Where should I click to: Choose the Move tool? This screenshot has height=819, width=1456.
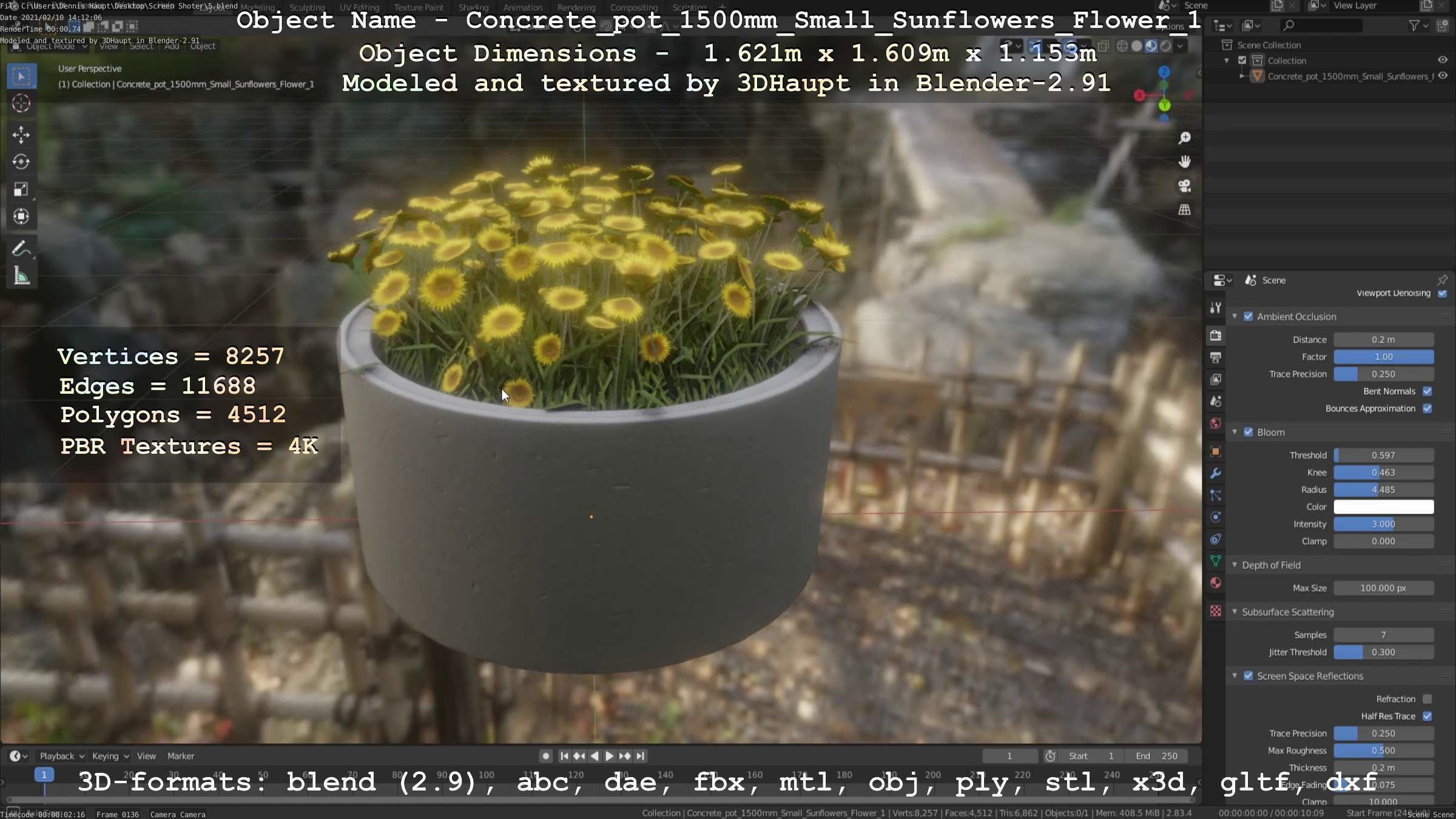click(x=21, y=135)
